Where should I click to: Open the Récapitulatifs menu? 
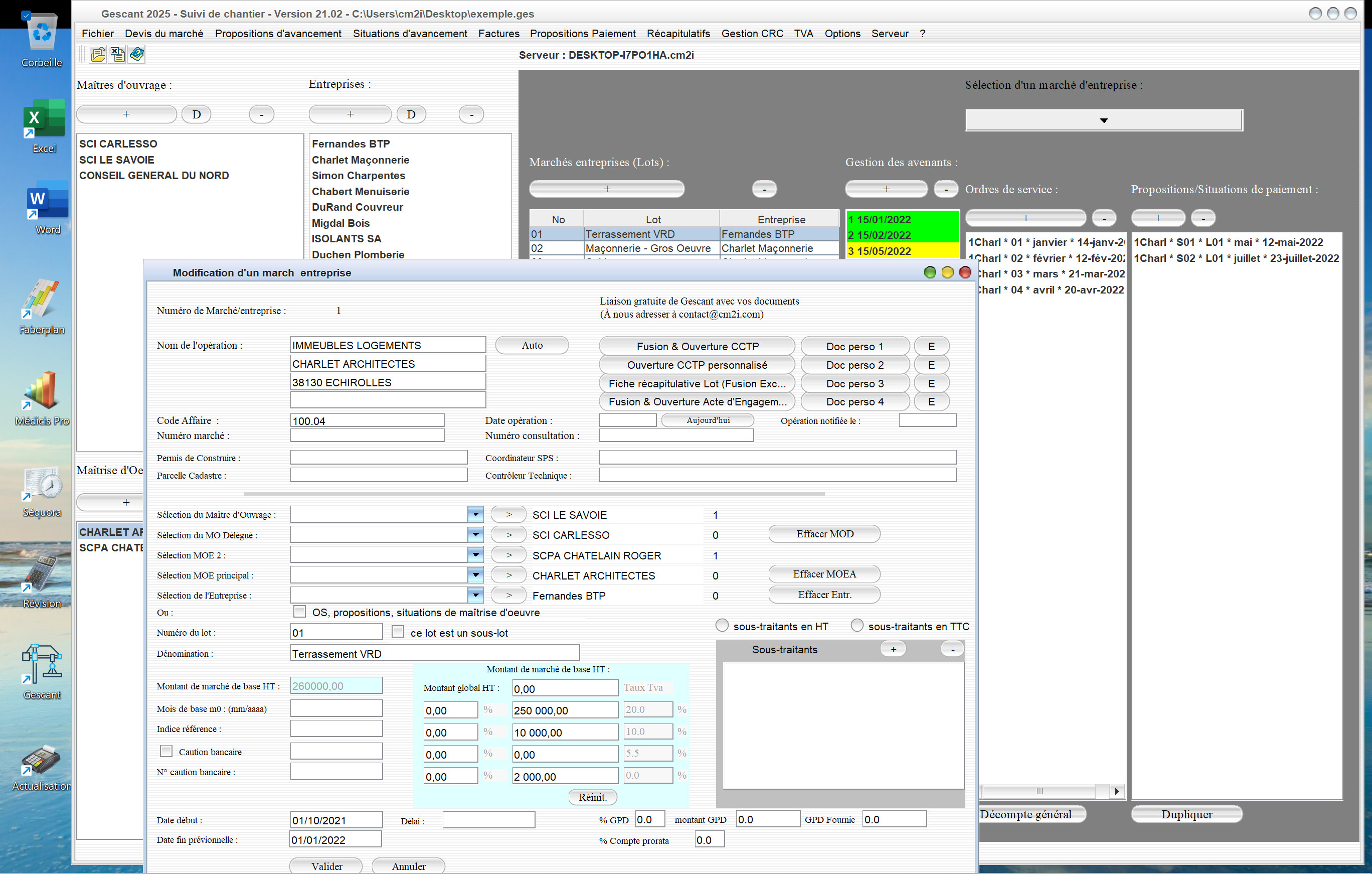pyautogui.click(x=678, y=34)
